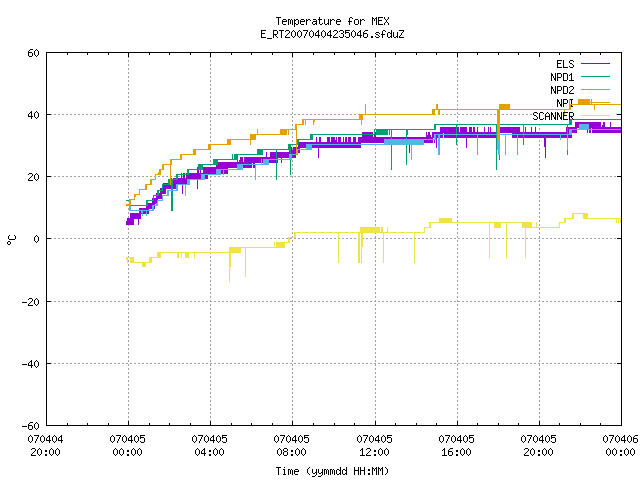Click the light blue NPD2 legend line sample
The width and height of the screenshot is (640, 480).
[595, 90]
